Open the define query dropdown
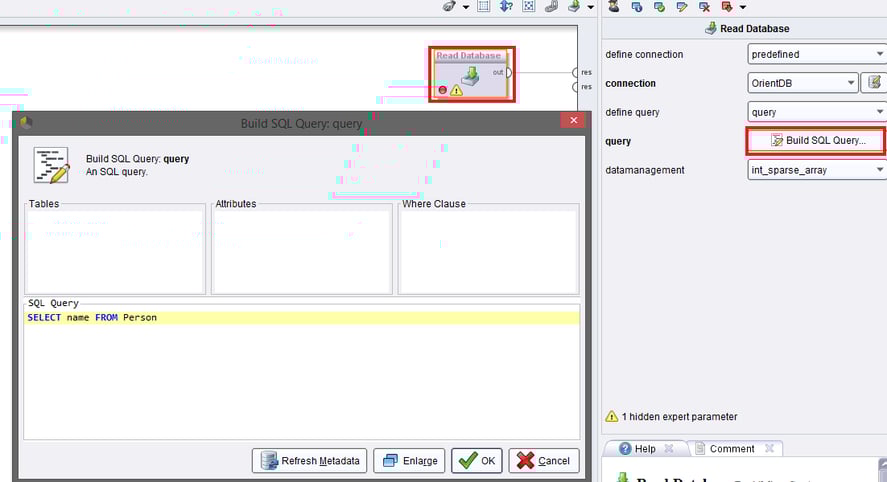This screenshot has height=482, width=887. tap(817, 112)
